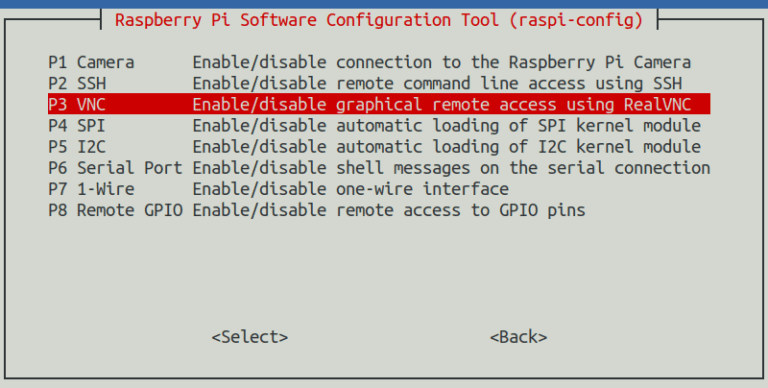This screenshot has width=768, height=388.
Task: Go back using the <Back> button
Action: pyautogui.click(x=519, y=337)
